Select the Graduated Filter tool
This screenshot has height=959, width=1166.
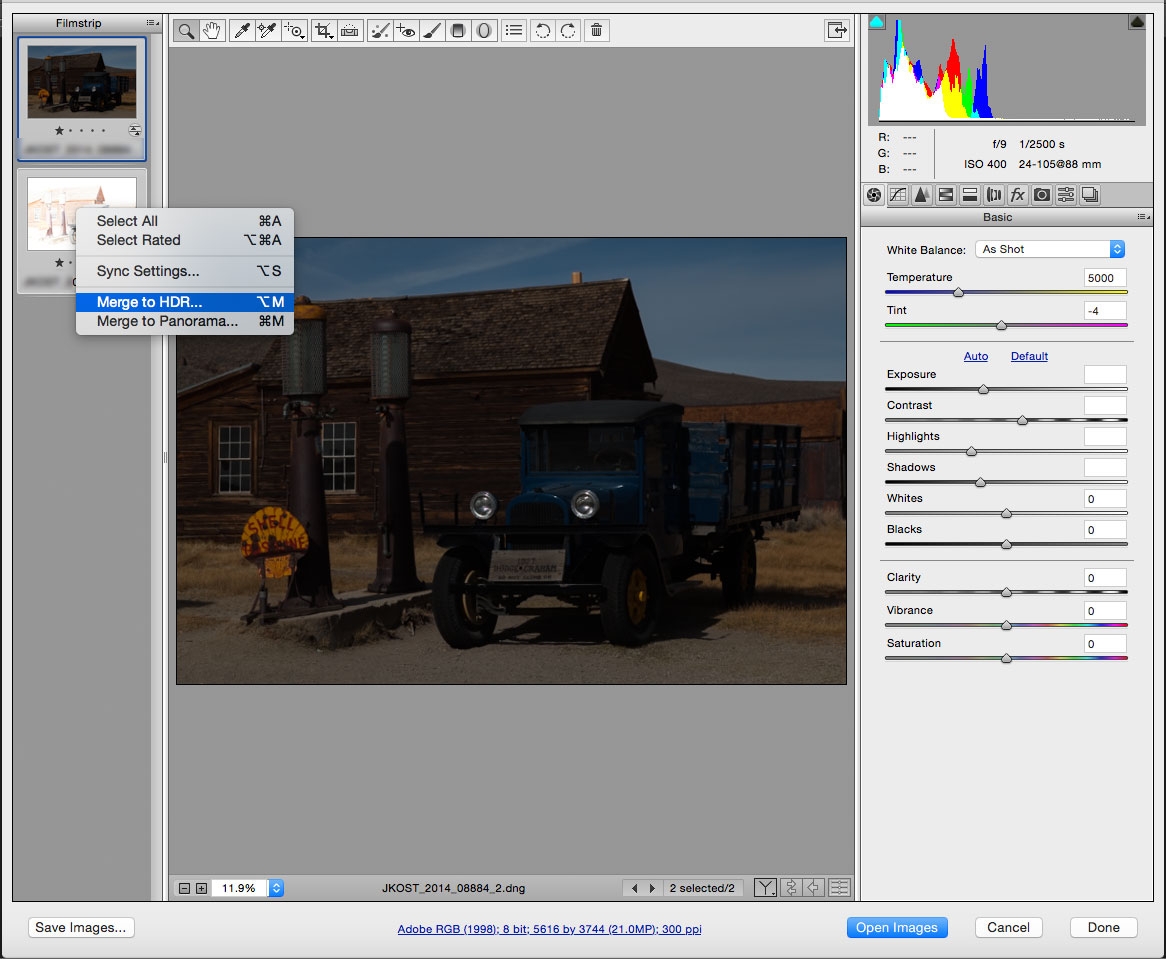(458, 31)
